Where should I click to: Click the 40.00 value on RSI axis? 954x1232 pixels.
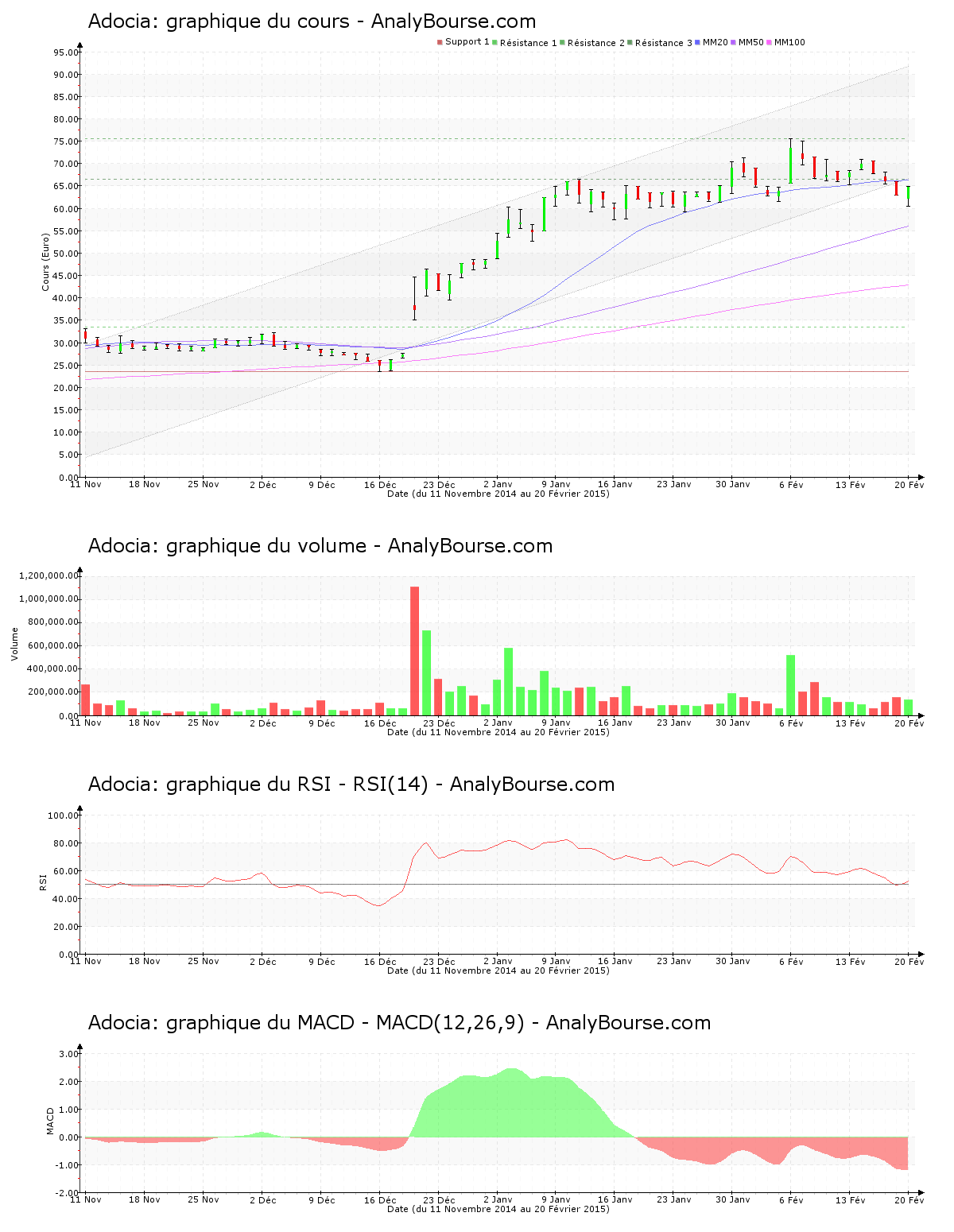pos(66,899)
